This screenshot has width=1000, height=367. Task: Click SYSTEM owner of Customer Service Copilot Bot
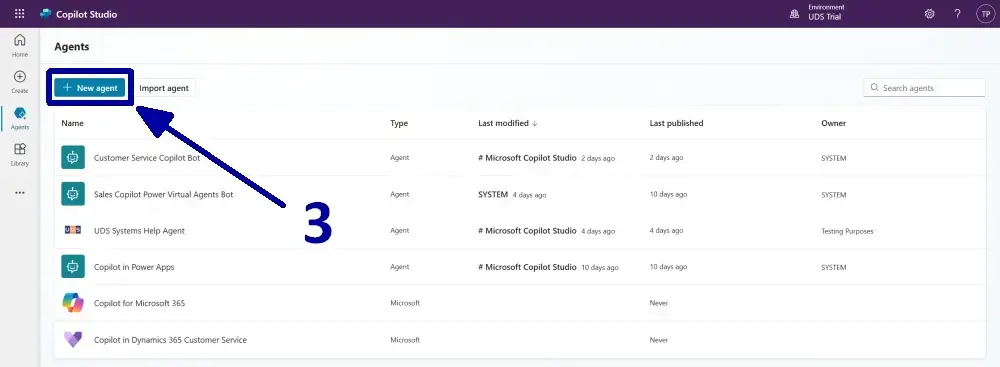(834, 158)
